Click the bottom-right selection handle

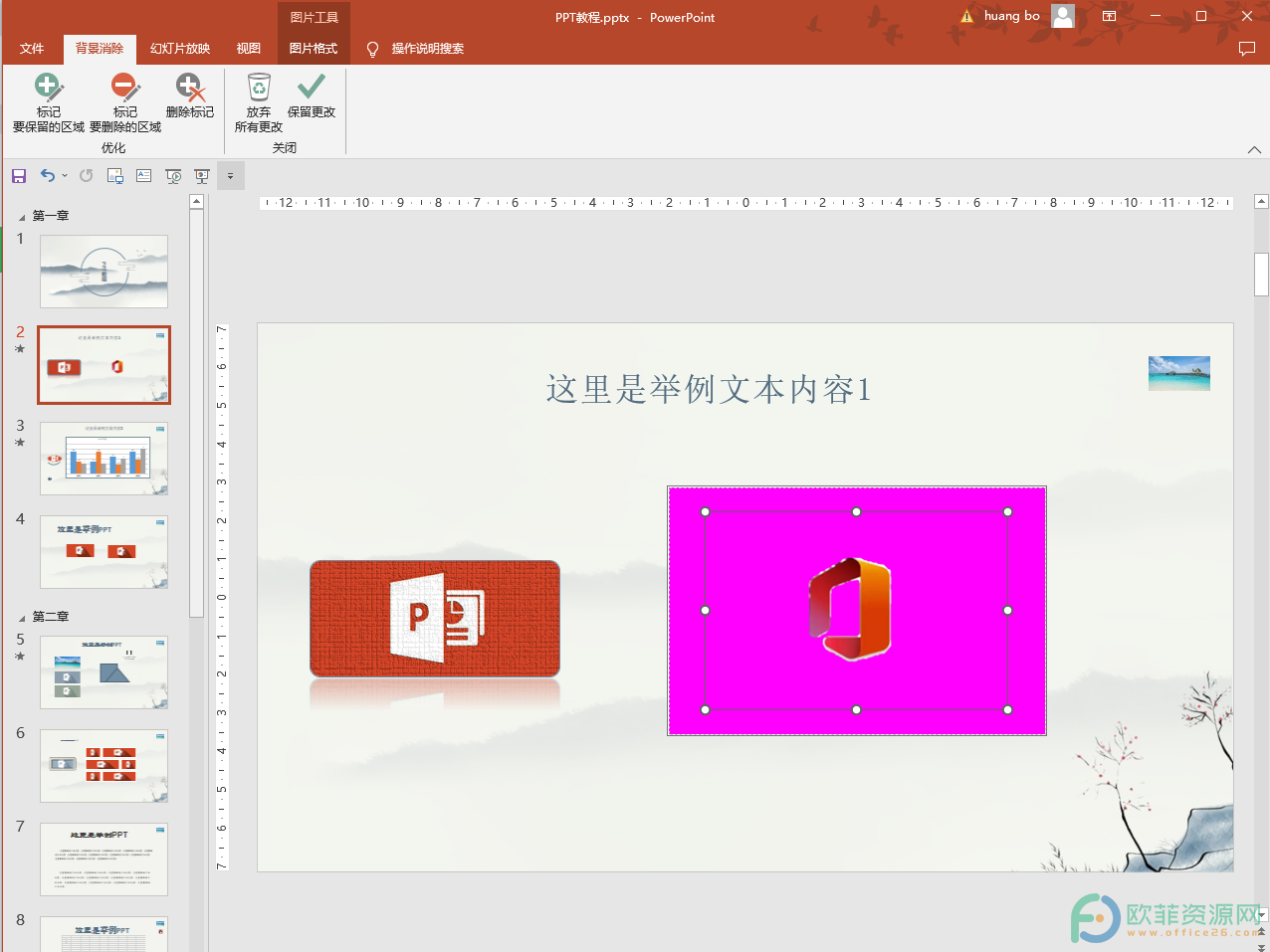click(x=1008, y=710)
